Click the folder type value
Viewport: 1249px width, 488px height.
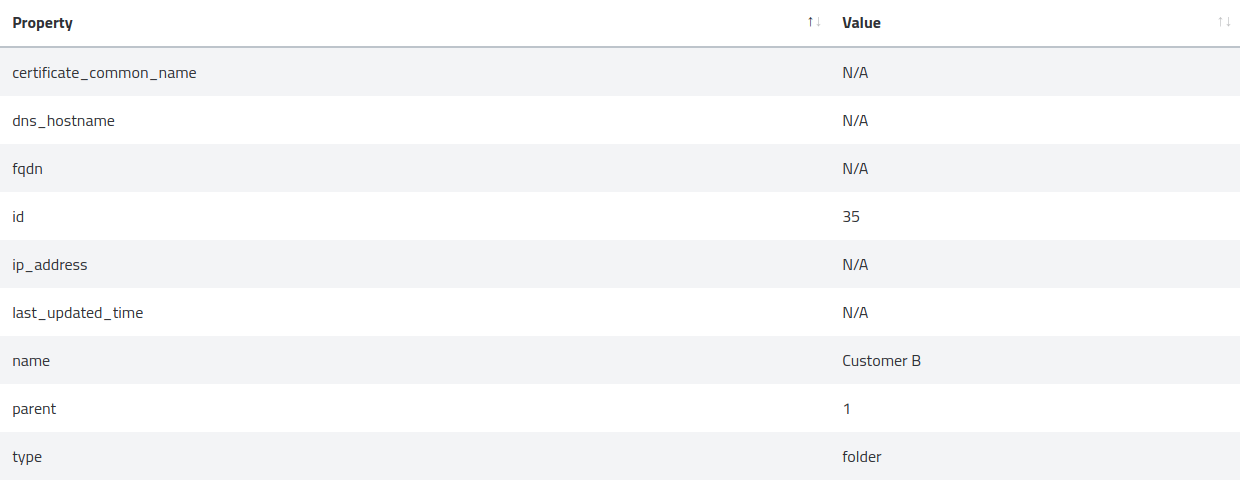tap(861, 456)
